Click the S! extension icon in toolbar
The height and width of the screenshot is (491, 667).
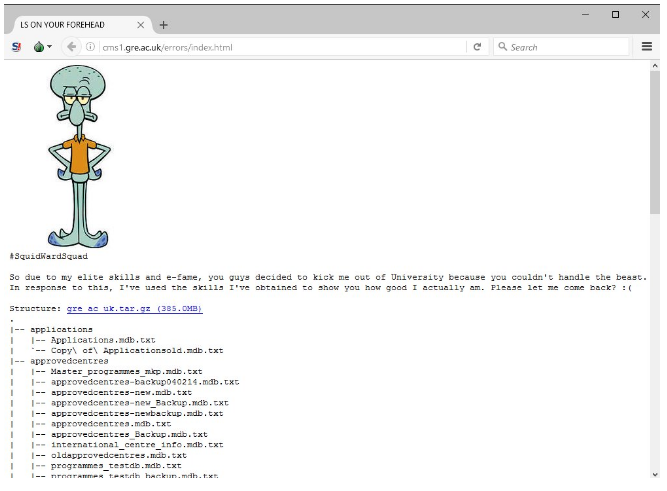point(16,47)
